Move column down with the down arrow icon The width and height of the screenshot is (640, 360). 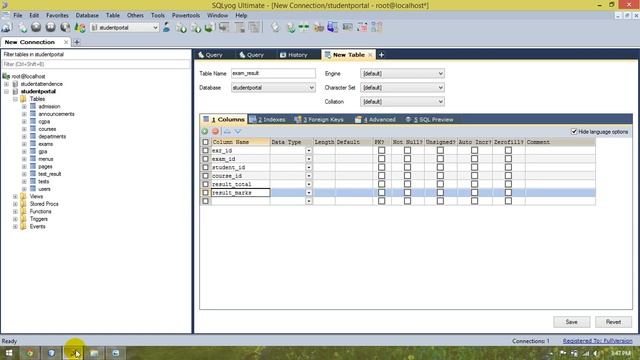click(x=238, y=131)
